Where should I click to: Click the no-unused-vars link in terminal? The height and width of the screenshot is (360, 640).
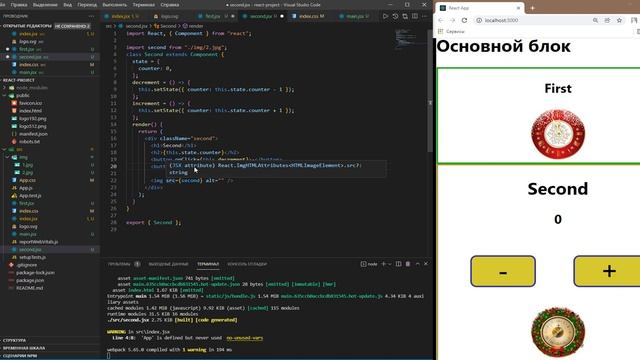pyautogui.click(x=244, y=338)
